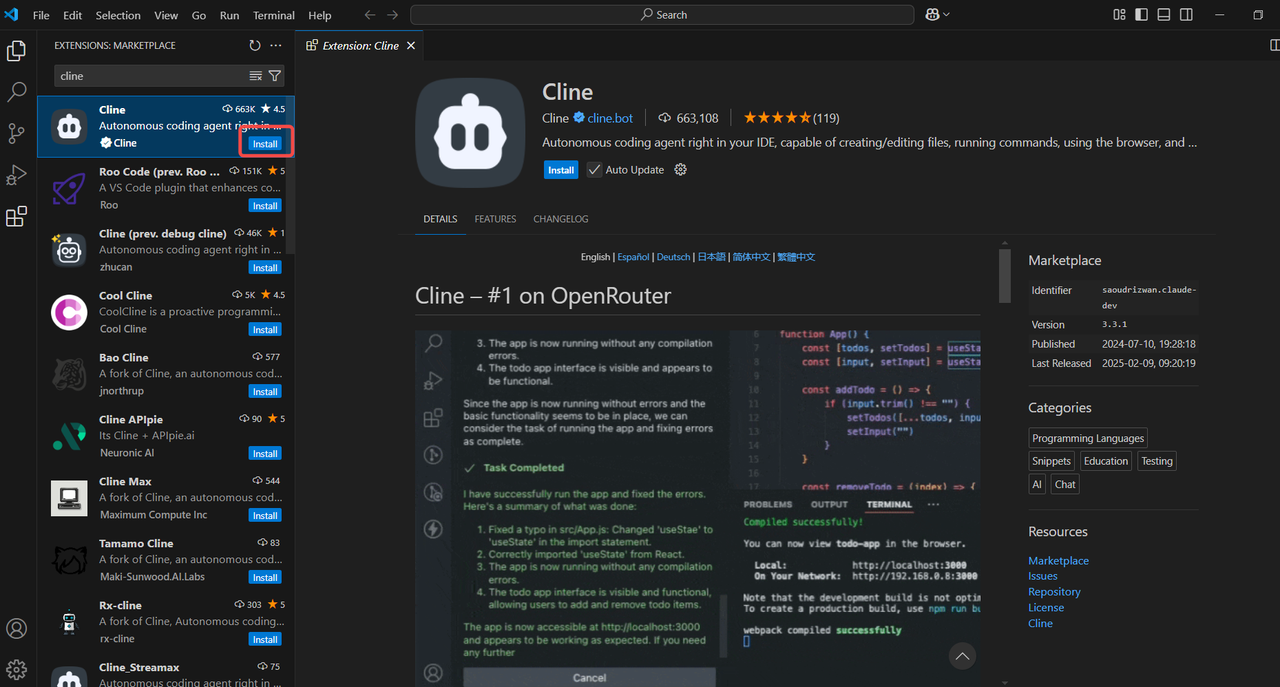Click the Cline (prev. debug cline) robot icon

tap(69, 250)
